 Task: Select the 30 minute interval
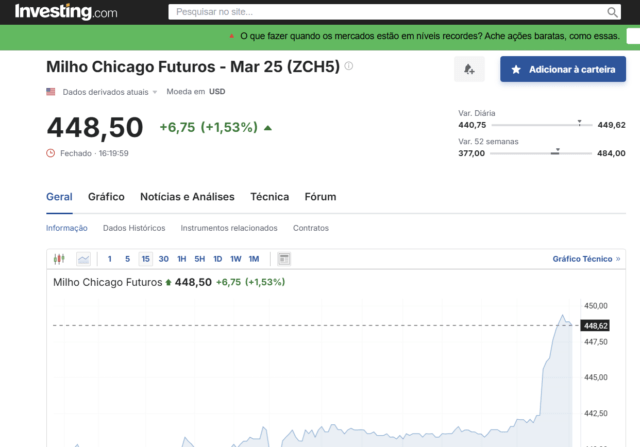(164, 259)
